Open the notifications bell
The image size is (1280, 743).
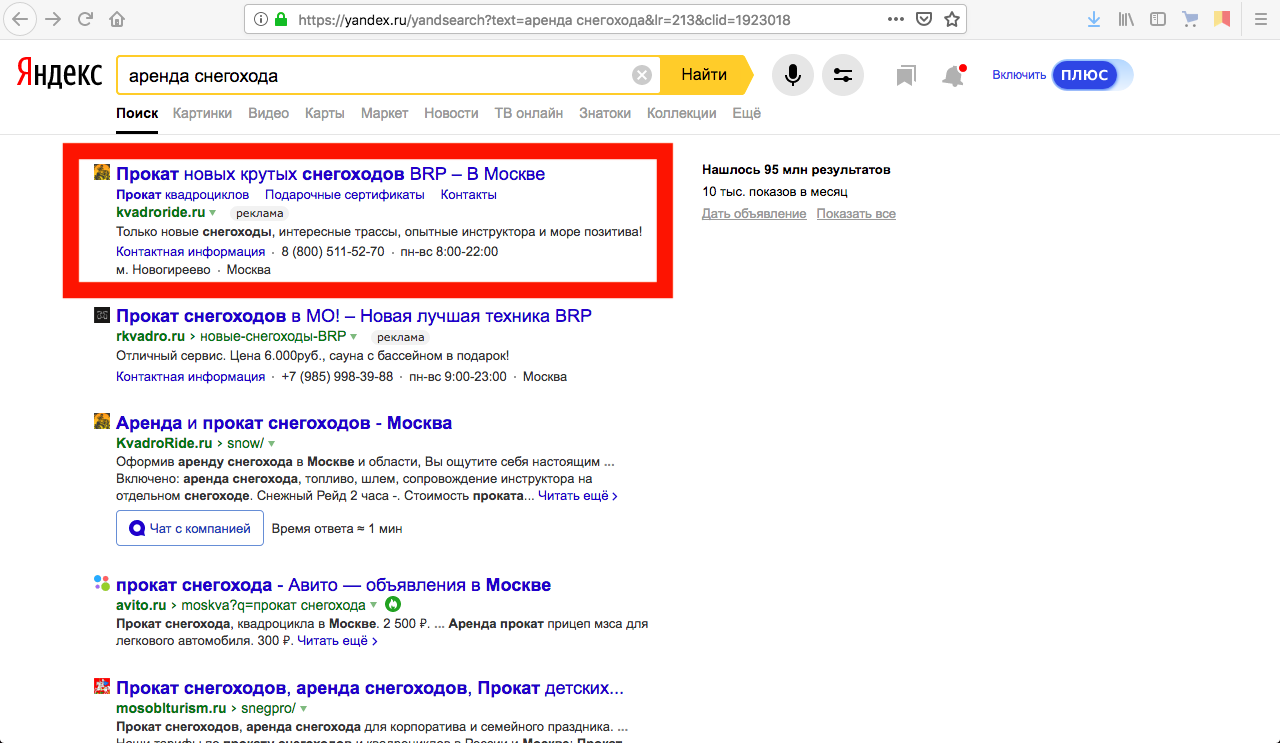[x=954, y=76]
